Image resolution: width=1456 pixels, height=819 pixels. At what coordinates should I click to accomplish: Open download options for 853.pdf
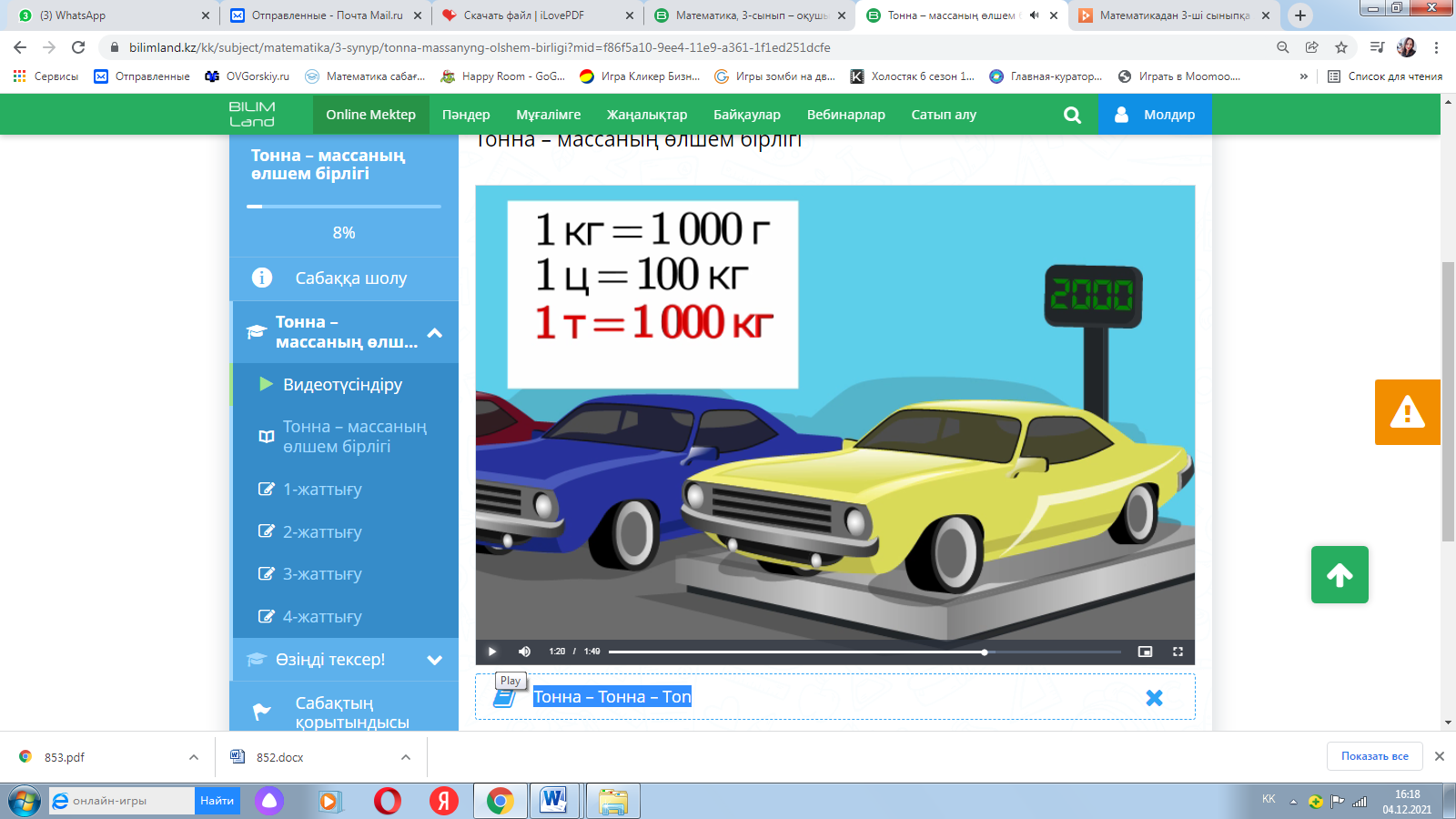point(194,757)
